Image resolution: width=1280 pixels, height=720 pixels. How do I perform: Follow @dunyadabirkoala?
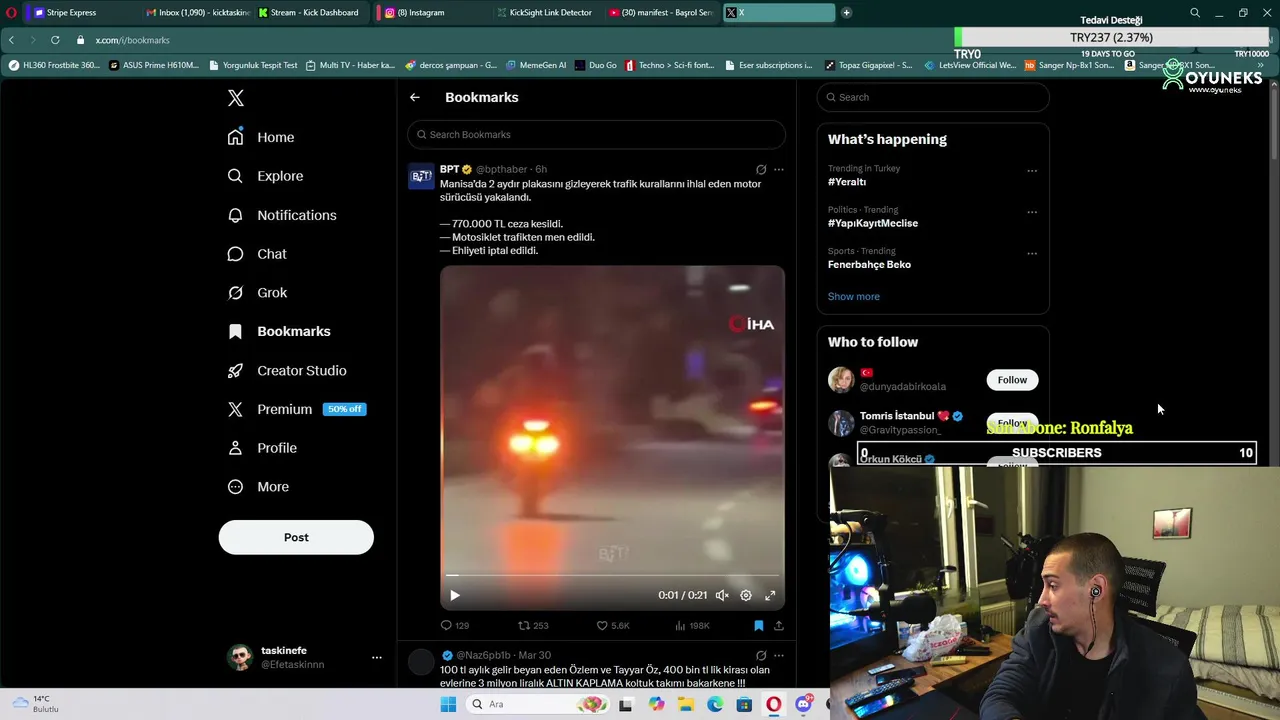1012,380
